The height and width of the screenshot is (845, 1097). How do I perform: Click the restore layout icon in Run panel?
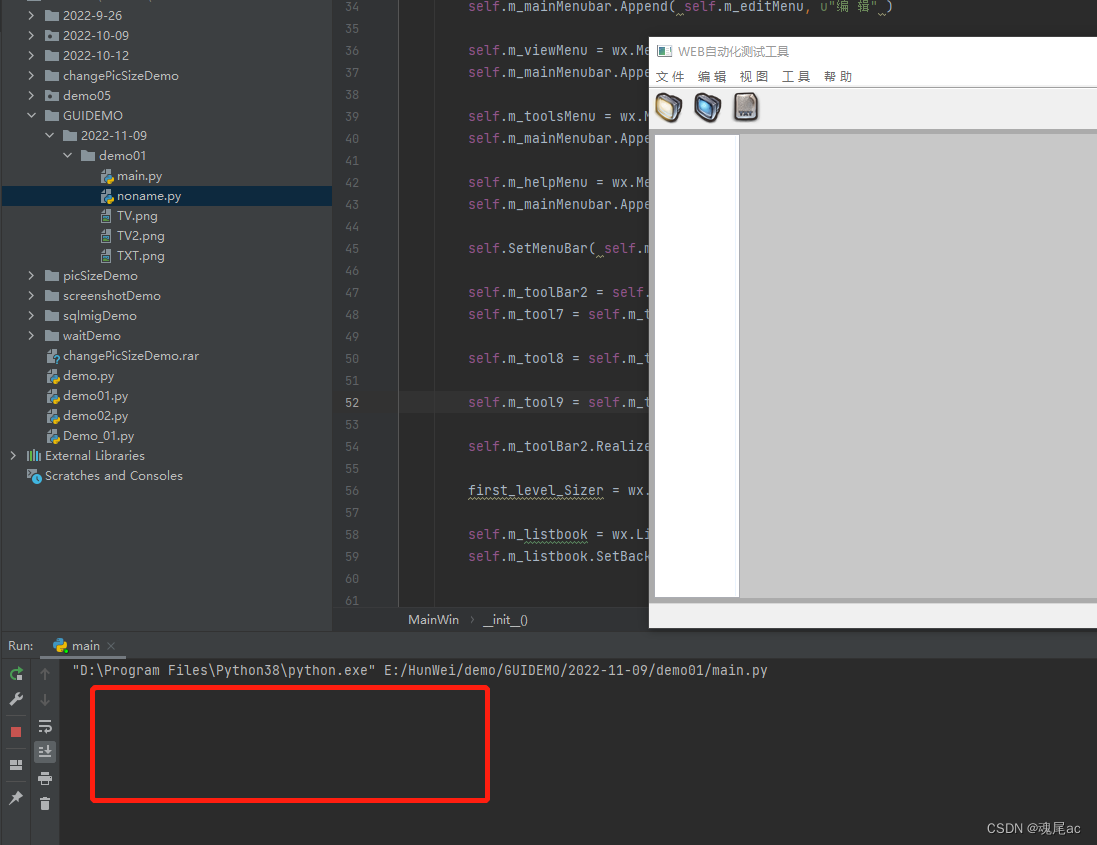(x=16, y=765)
